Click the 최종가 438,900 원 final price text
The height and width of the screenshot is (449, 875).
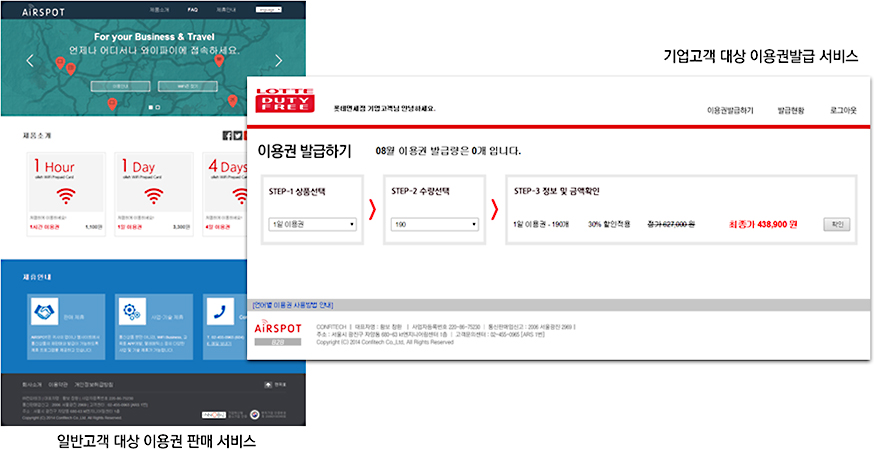click(x=763, y=224)
